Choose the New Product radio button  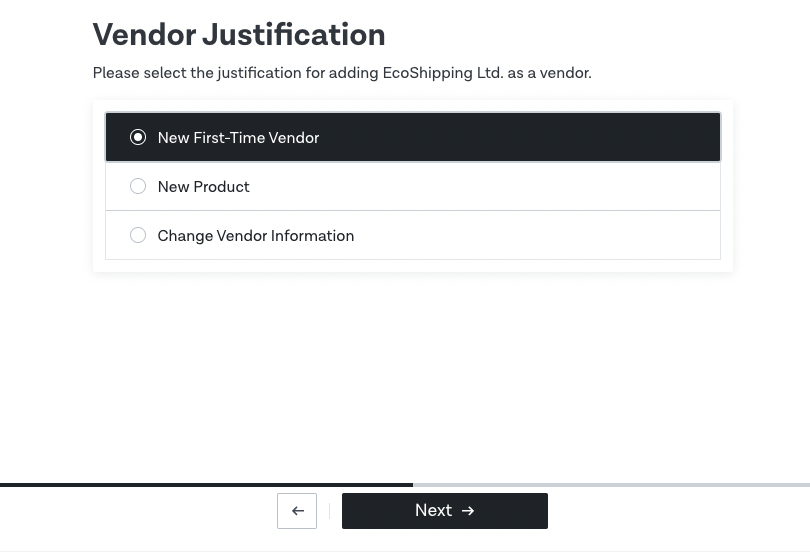tap(138, 186)
